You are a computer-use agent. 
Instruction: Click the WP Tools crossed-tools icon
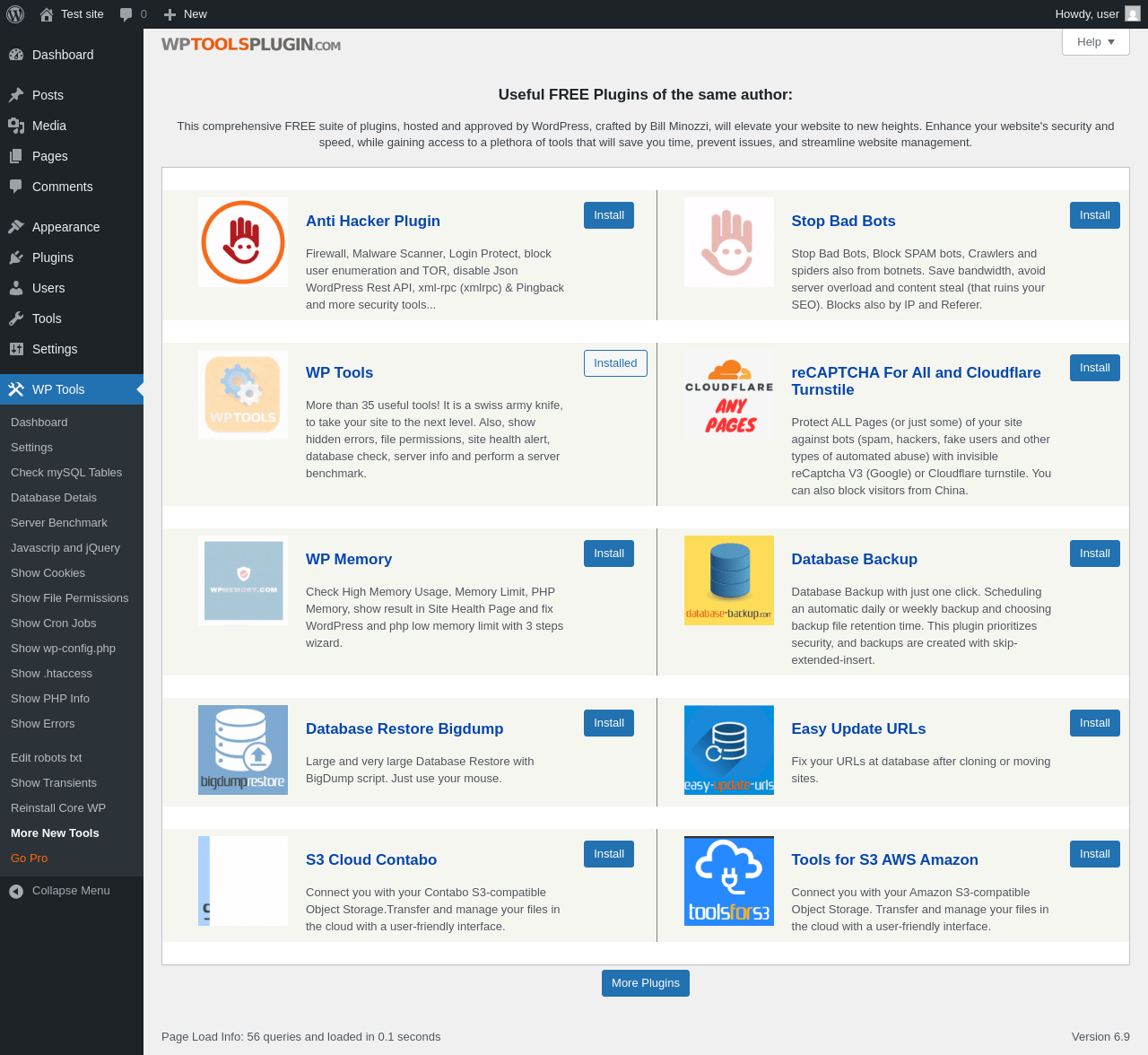[x=16, y=389]
